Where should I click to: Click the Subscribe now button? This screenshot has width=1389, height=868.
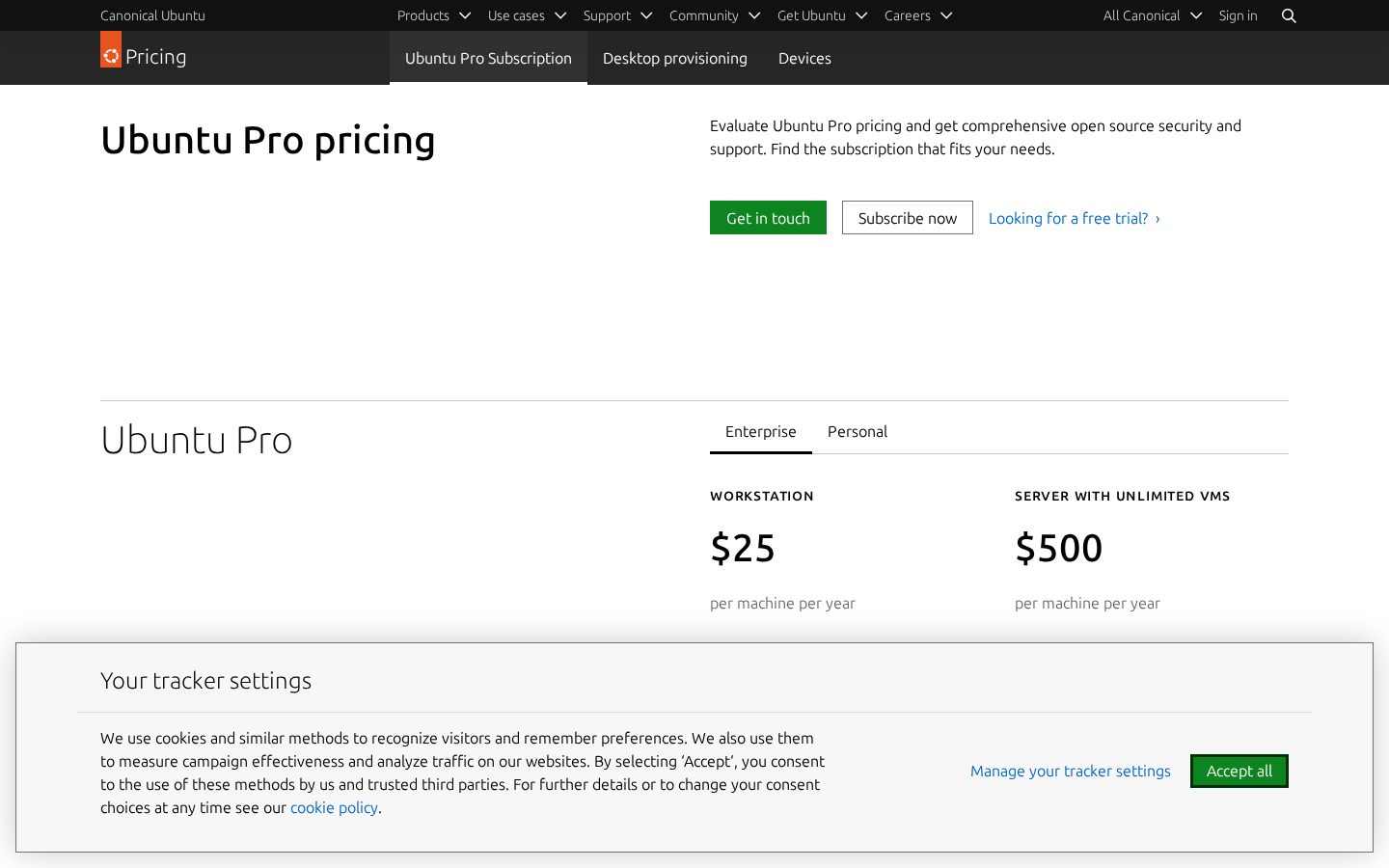pyautogui.click(x=908, y=218)
